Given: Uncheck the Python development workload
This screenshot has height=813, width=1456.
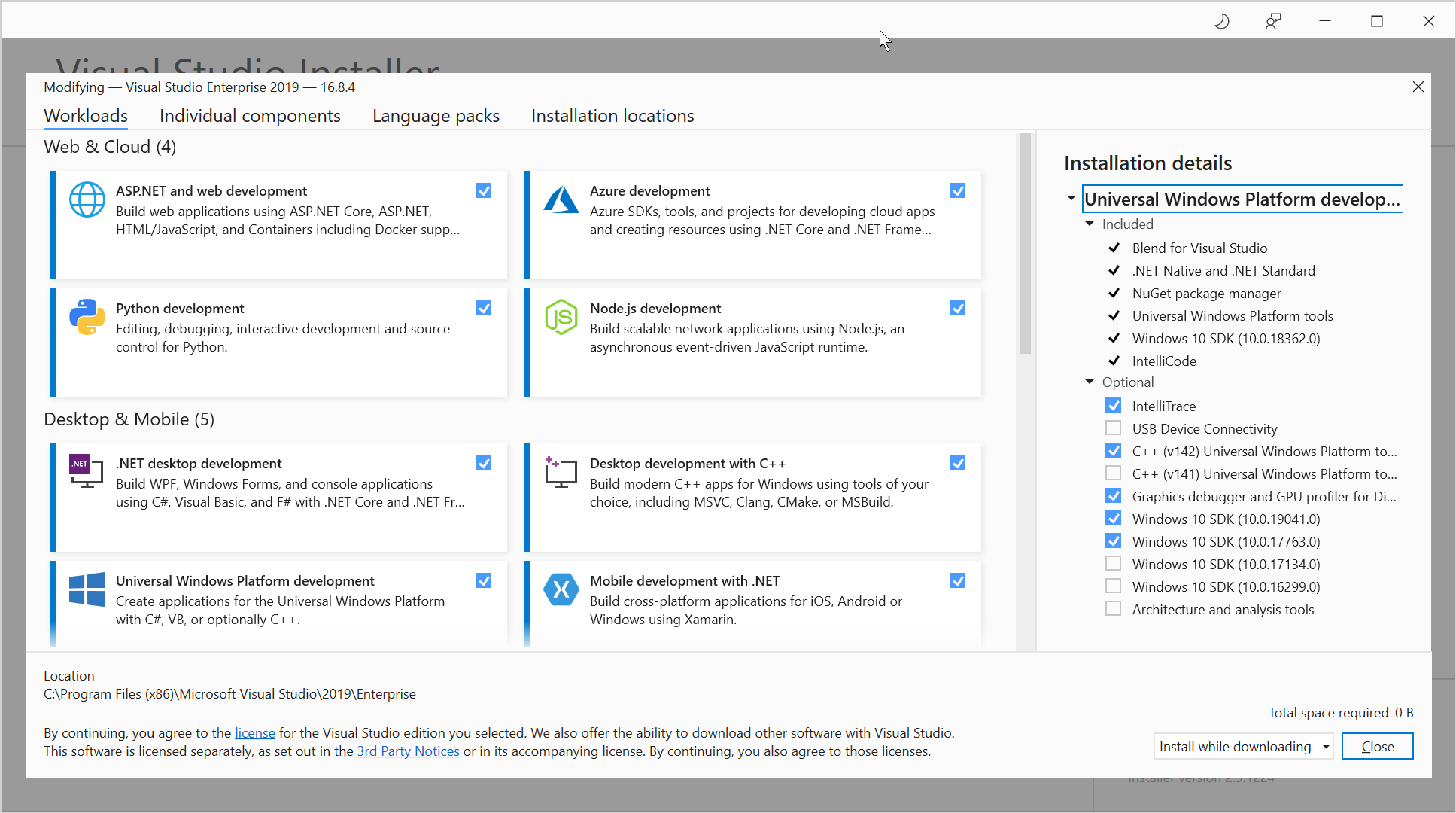Looking at the screenshot, I should [x=483, y=308].
